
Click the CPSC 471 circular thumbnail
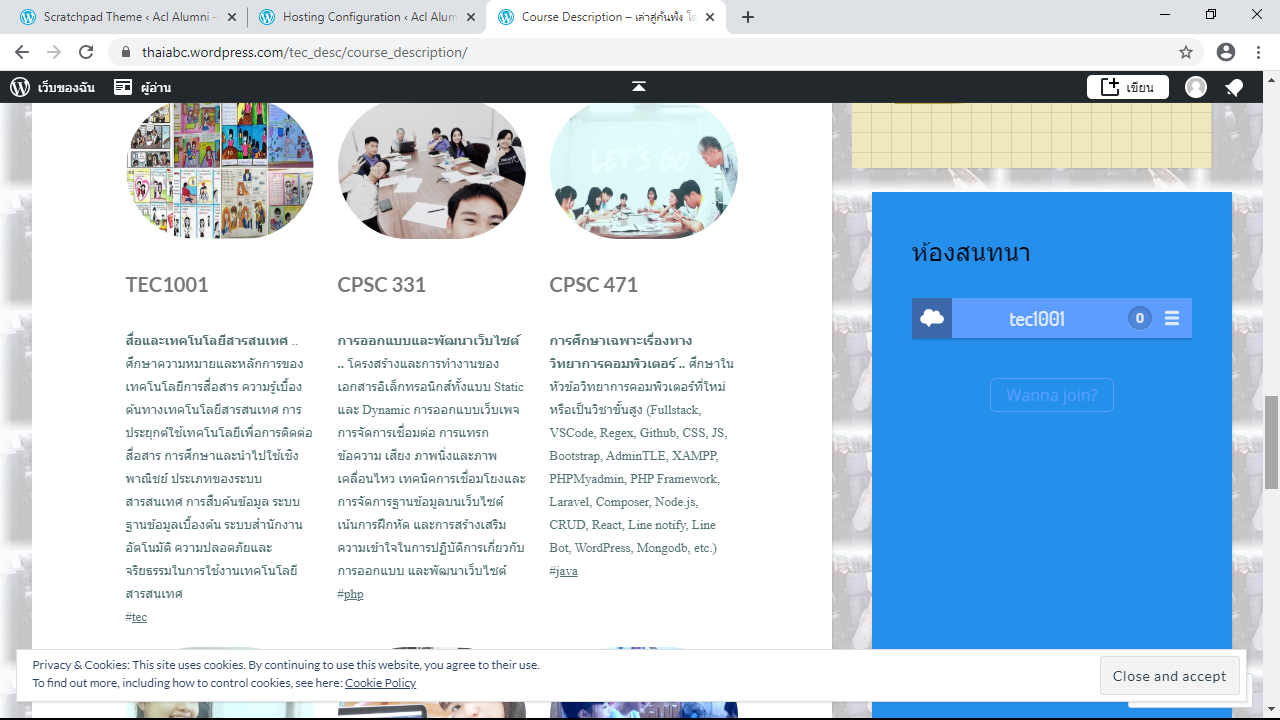[644, 169]
